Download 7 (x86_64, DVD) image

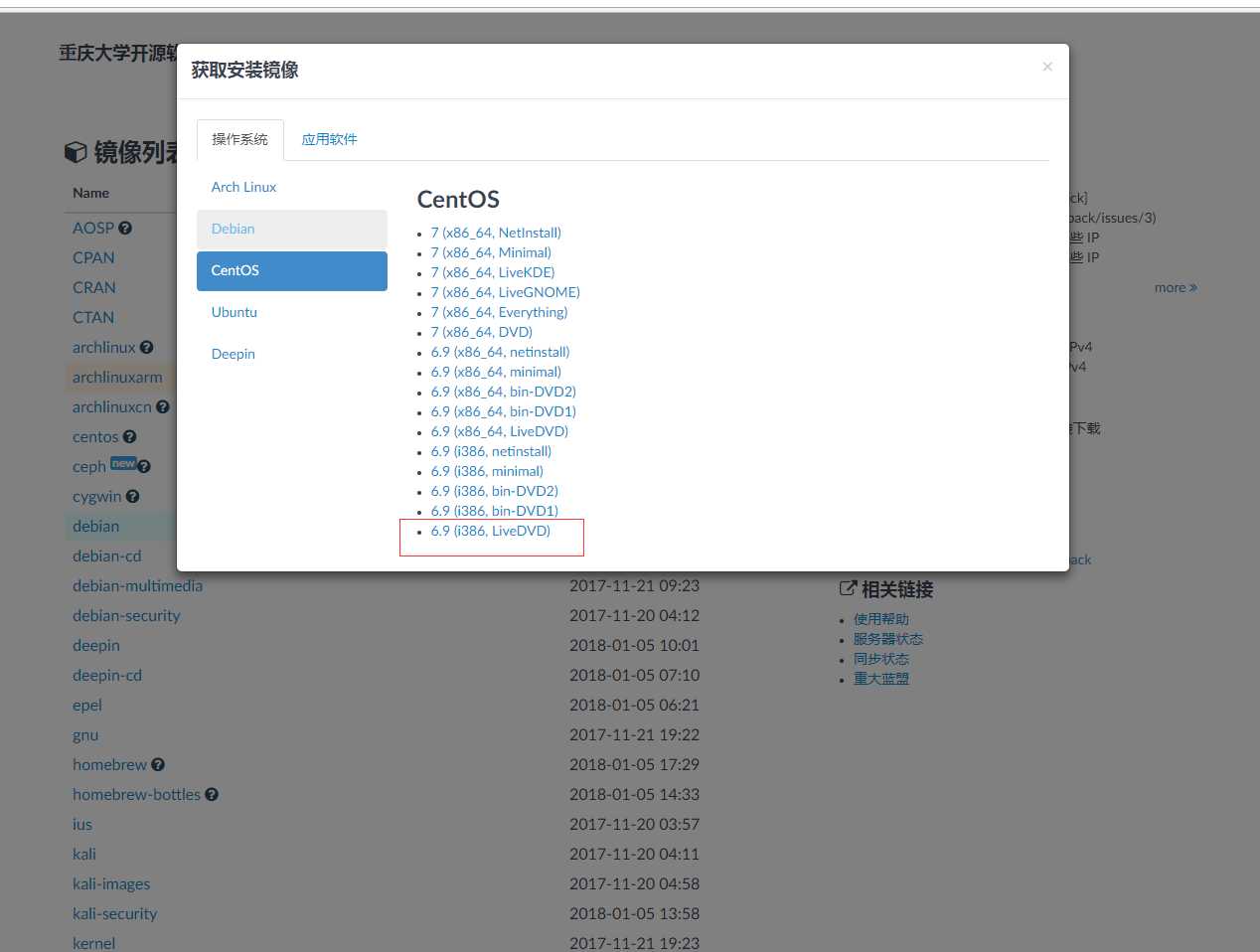click(481, 332)
